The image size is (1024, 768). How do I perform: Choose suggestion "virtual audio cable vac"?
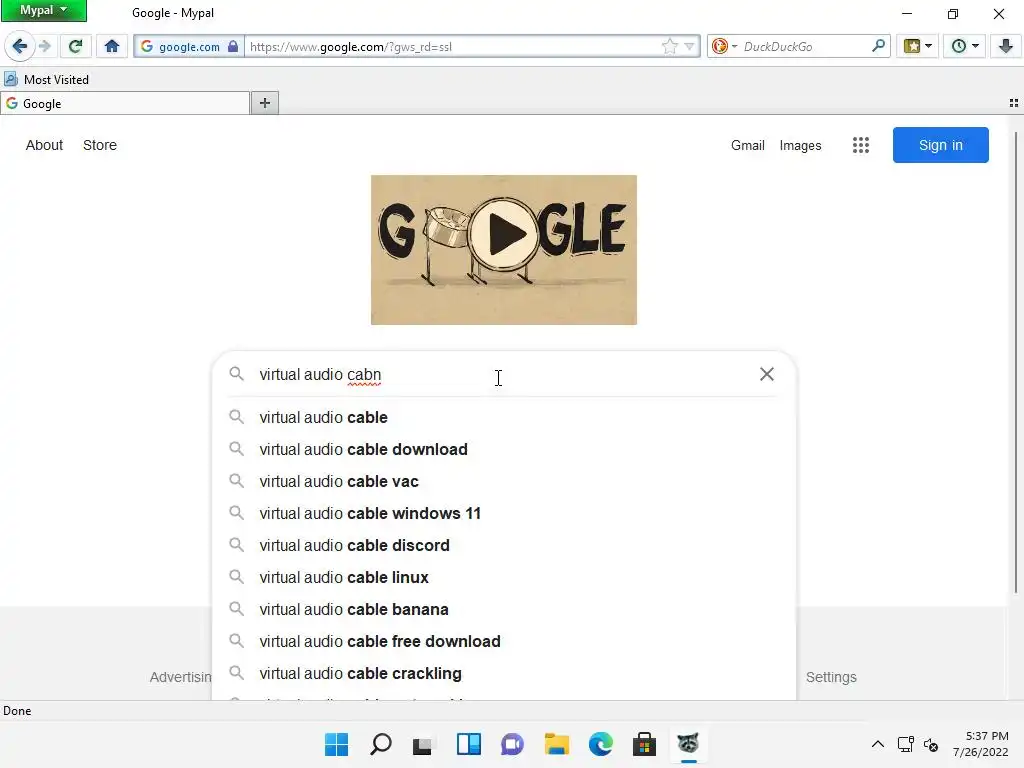pyautogui.click(x=504, y=481)
